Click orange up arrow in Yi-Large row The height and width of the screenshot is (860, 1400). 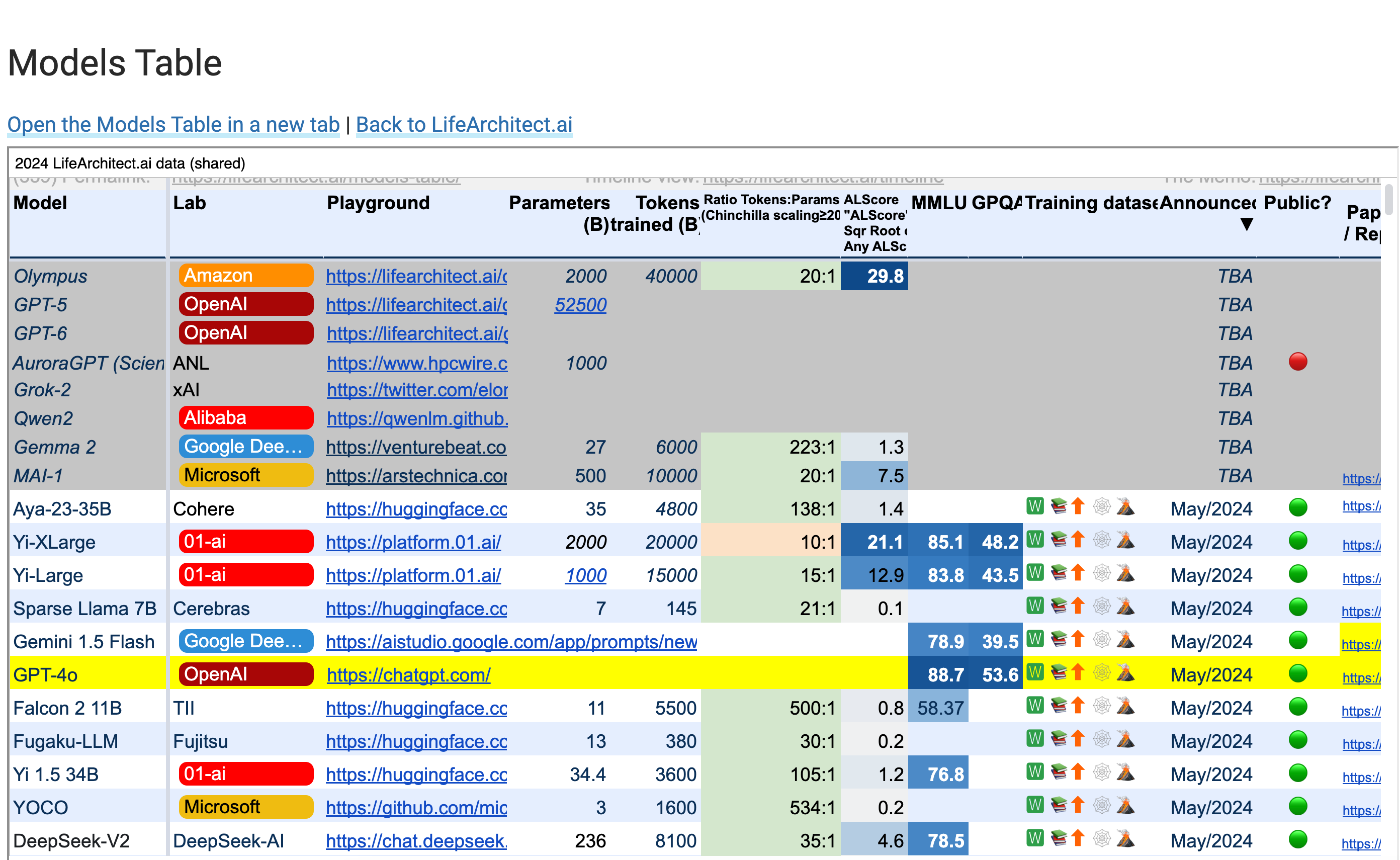click(x=1078, y=572)
